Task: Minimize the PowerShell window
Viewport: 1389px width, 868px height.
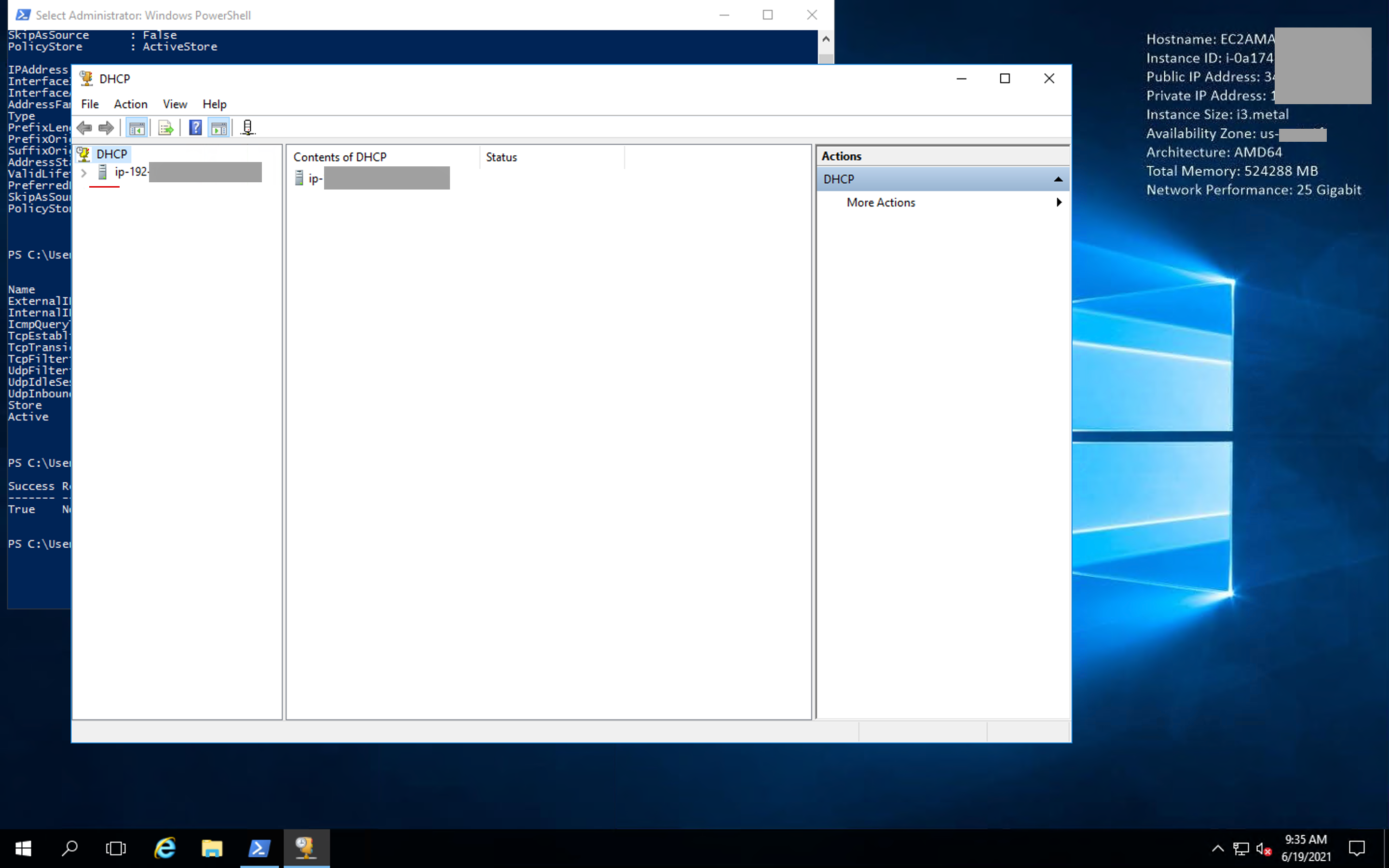Action: [x=724, y=15]
